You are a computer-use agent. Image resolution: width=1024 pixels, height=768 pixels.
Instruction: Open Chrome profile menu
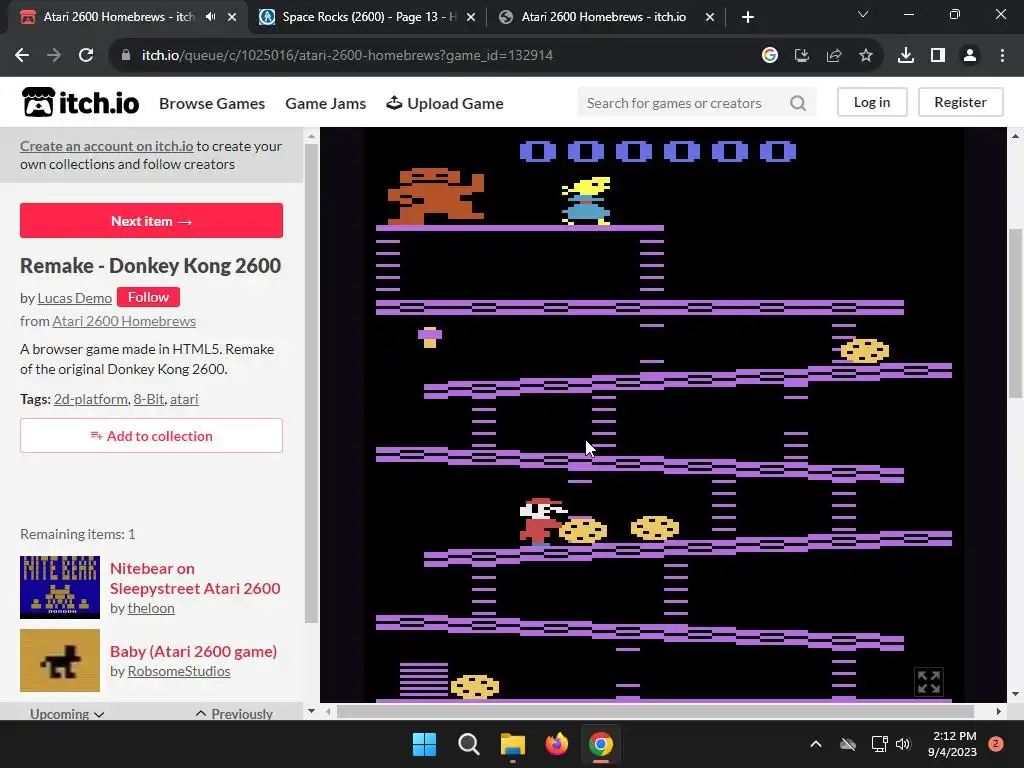coord(970,56)
